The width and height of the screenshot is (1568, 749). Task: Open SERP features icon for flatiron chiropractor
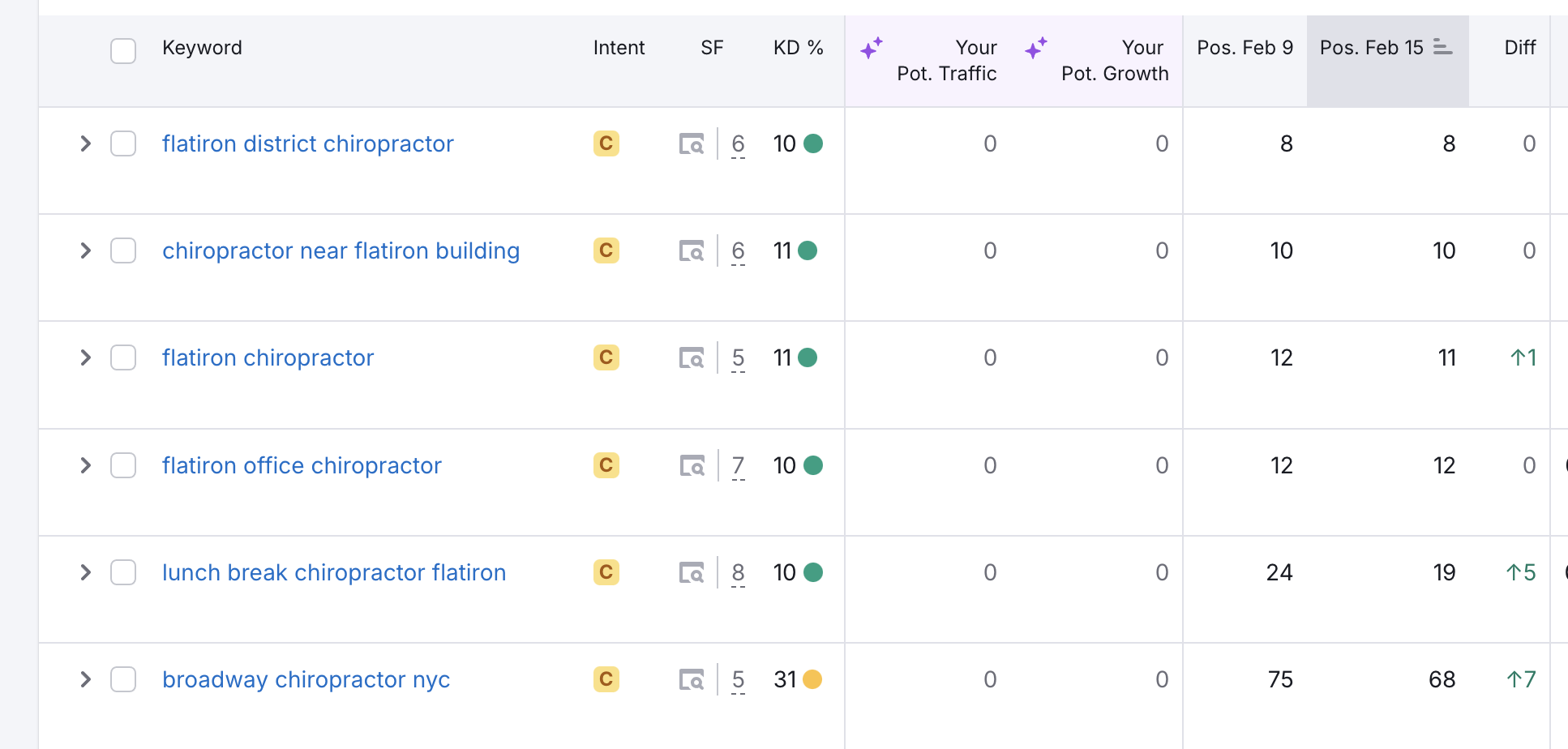(692, 358)
